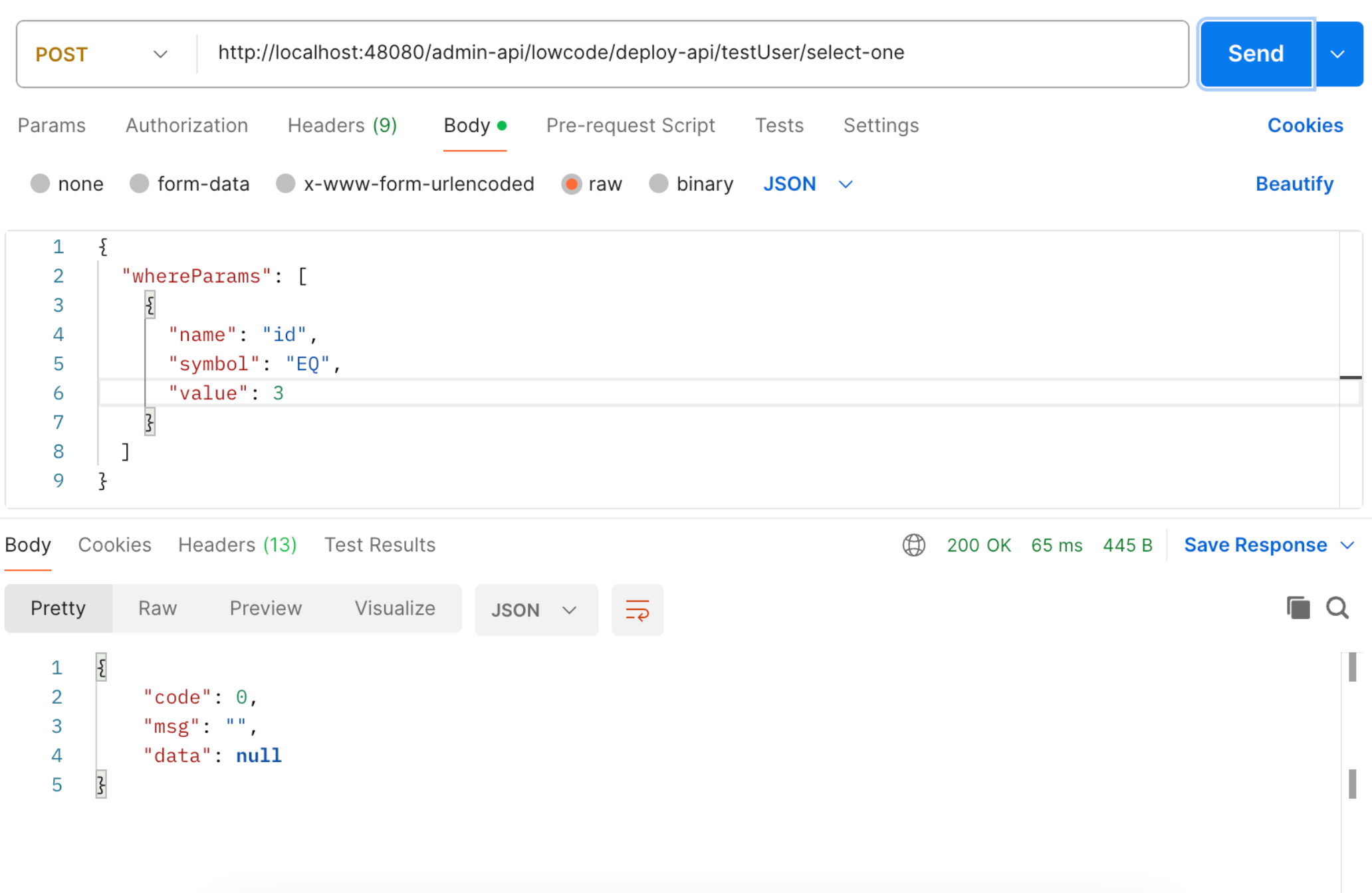
Task: Select the none body type
Action: coord(41,184)
